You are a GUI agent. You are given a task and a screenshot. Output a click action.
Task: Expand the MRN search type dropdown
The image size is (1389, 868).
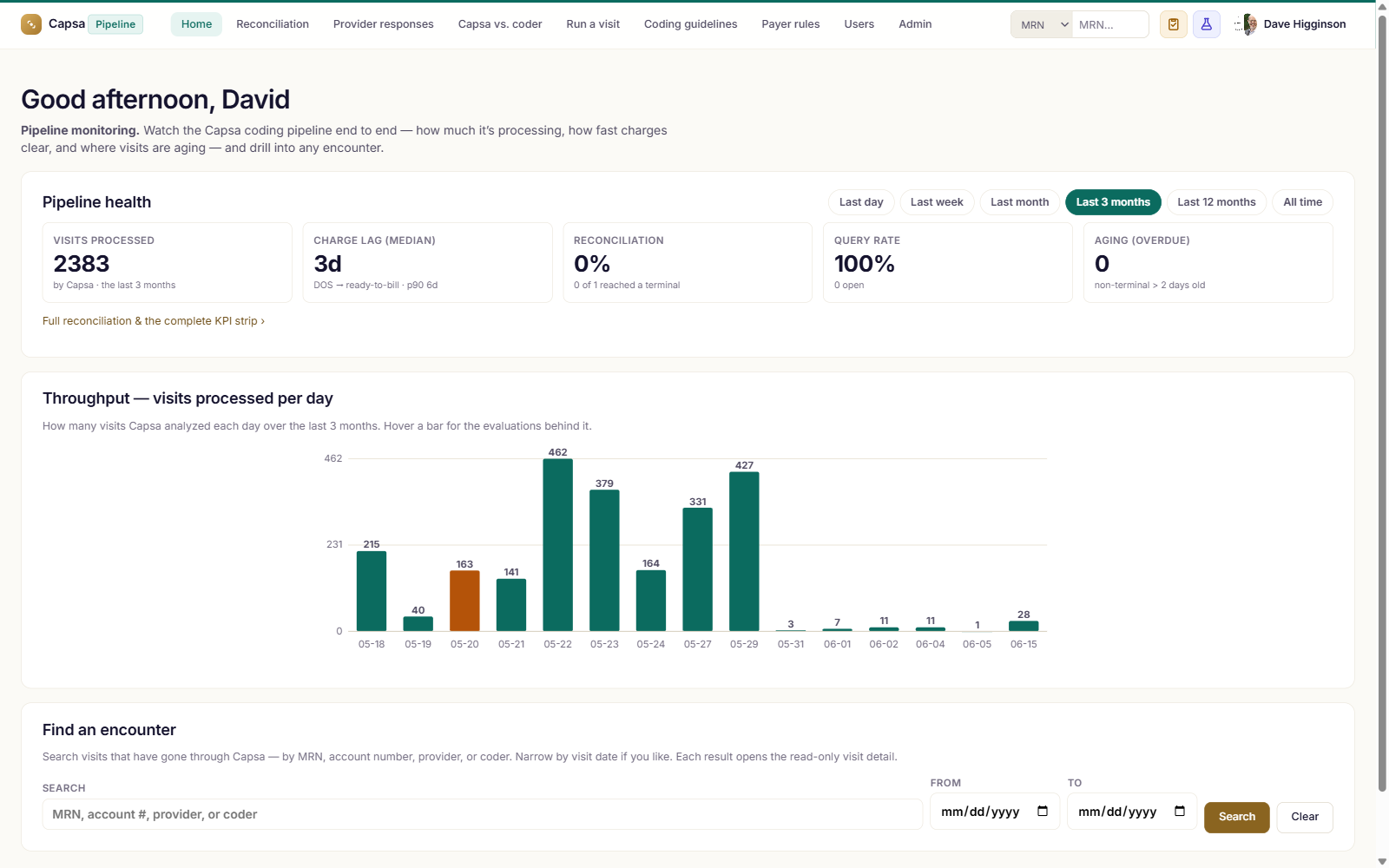tap(1042, 24)
